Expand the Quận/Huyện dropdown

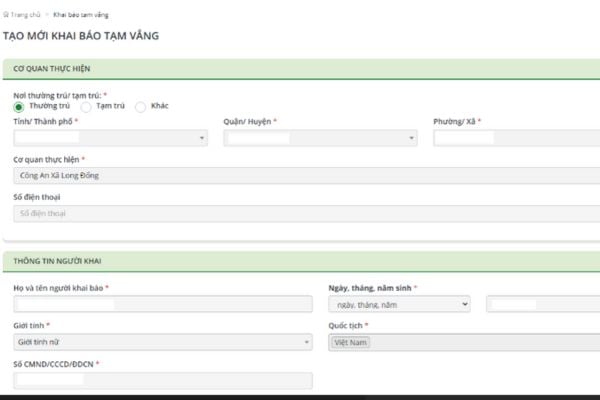point(320,138)
